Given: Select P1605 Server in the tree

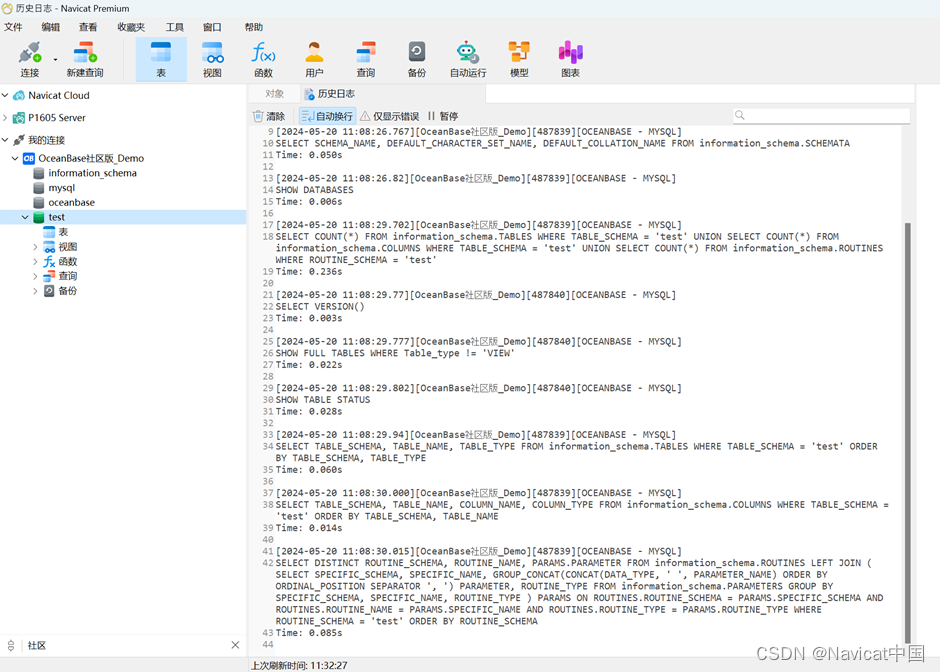Looking at the screenshot, I should coord(57,117).
